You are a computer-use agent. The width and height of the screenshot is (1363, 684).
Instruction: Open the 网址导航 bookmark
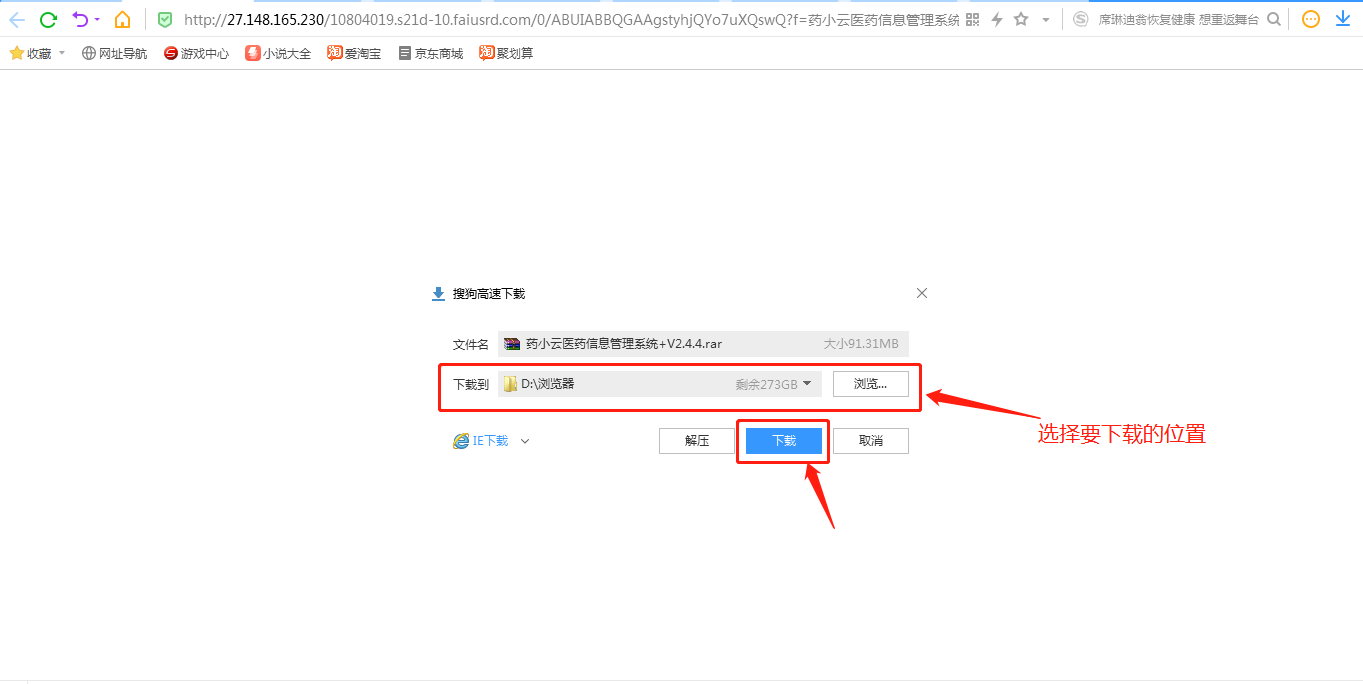coord(114,54)
